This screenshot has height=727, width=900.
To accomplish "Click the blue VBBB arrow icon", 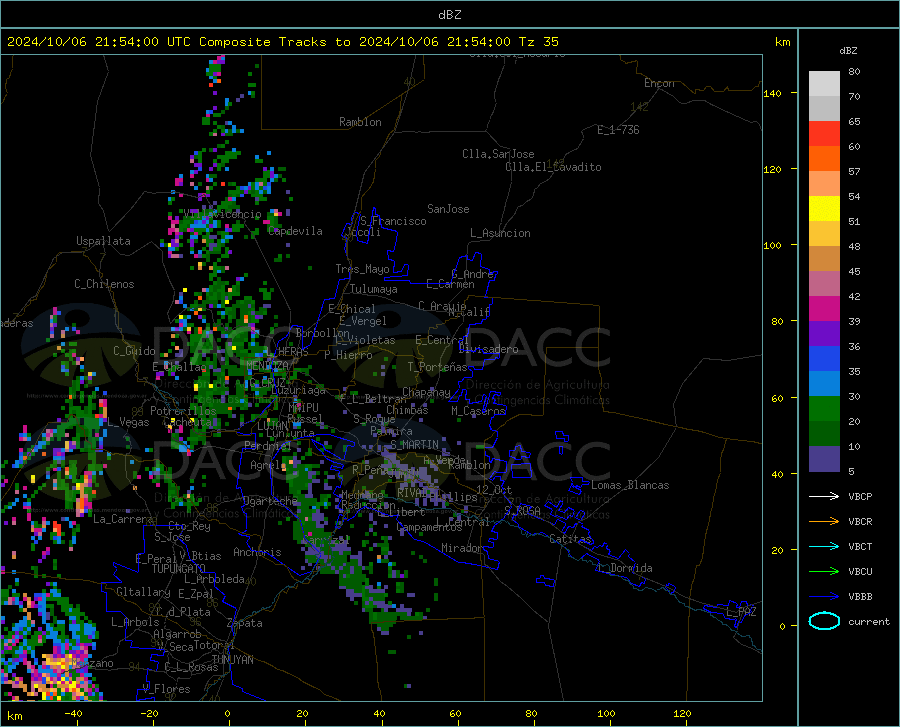I will (x=824, y=596).
